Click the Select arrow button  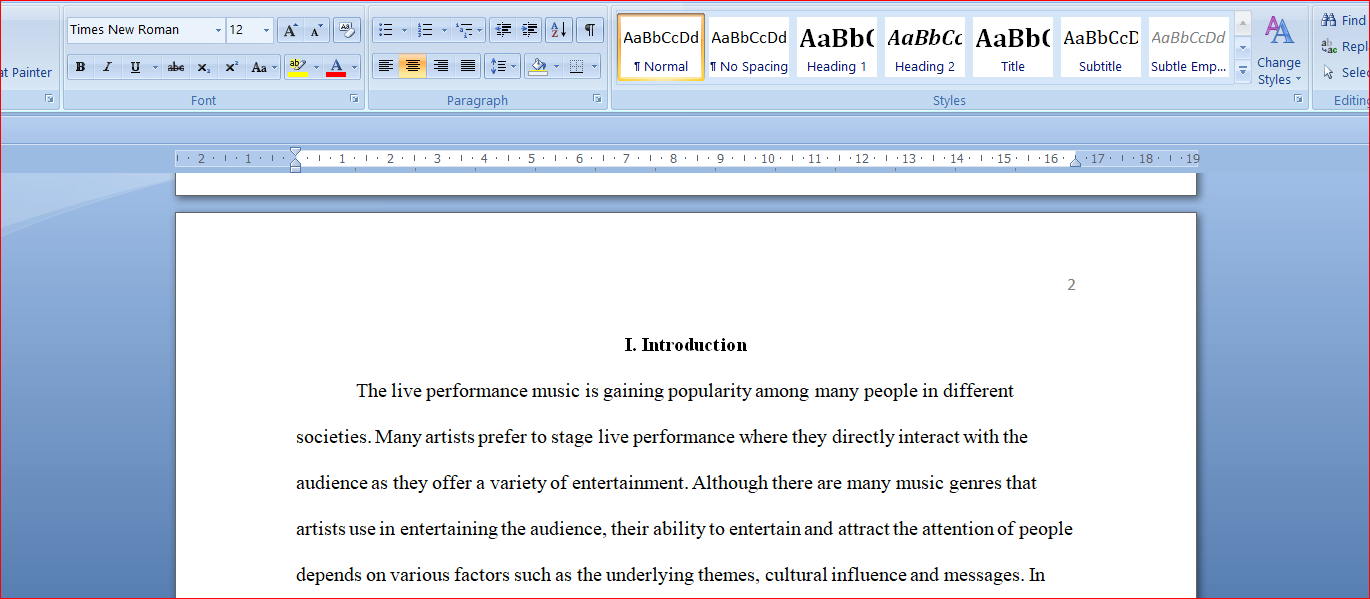click(1344, 72)
